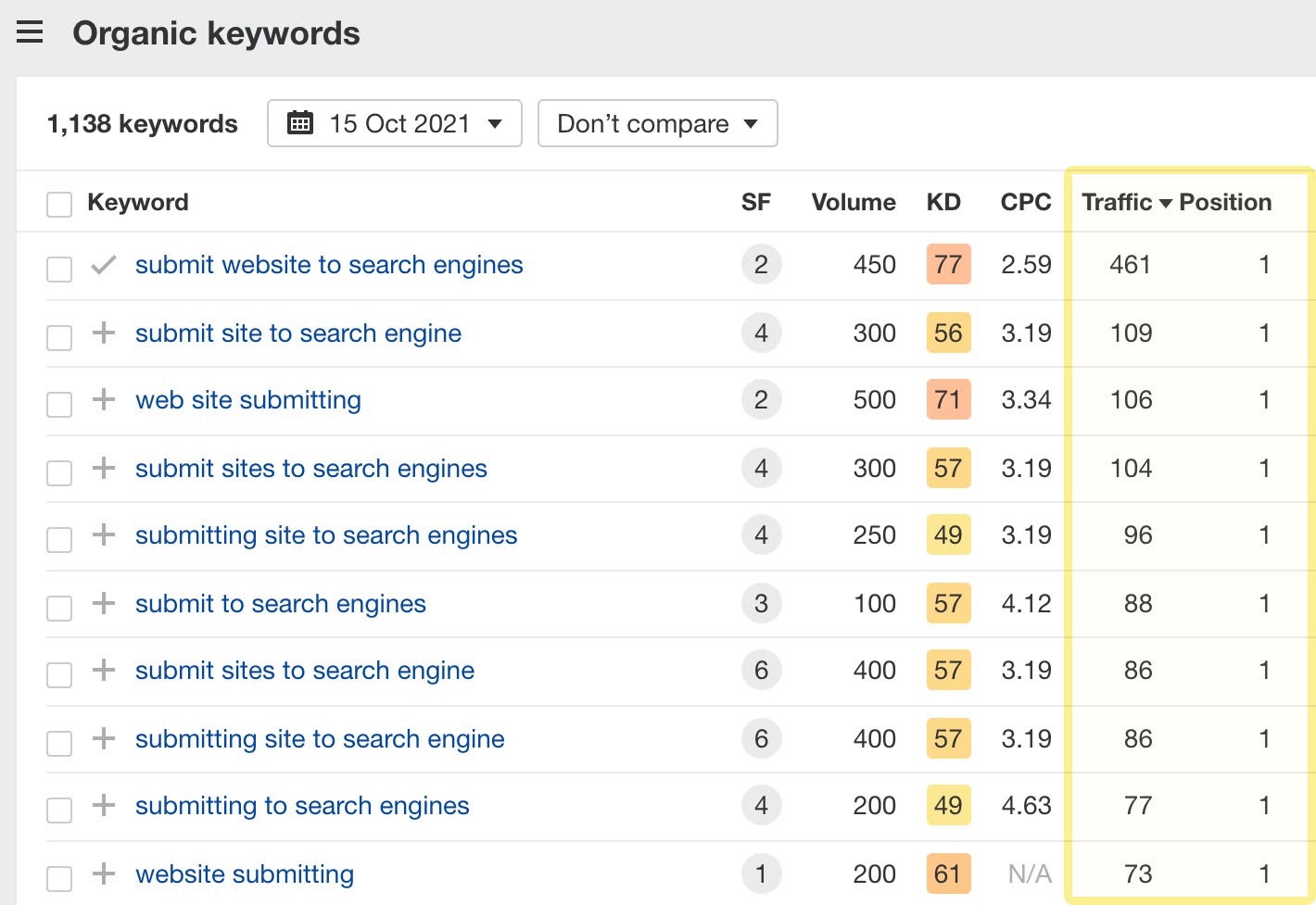Click the checkmark beside 'submit website to search engines'
This screenshot has height=905, width=1316.
click(103, 264)
